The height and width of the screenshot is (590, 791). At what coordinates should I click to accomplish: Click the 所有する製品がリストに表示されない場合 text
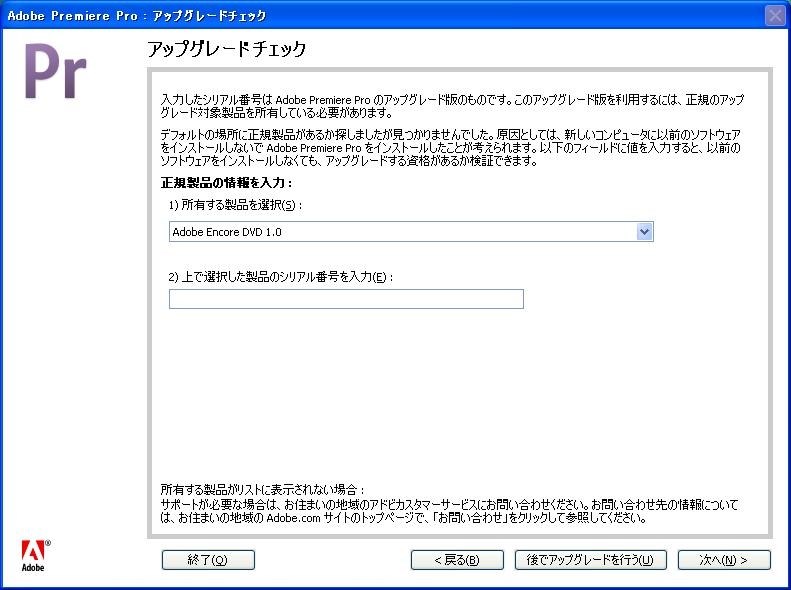pos(262,489)
